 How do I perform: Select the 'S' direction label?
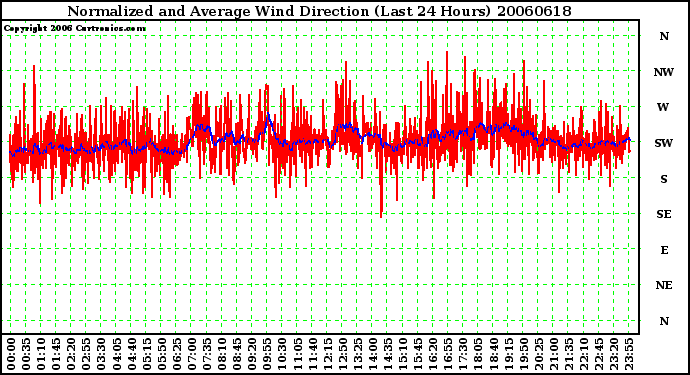pos(664,179)
